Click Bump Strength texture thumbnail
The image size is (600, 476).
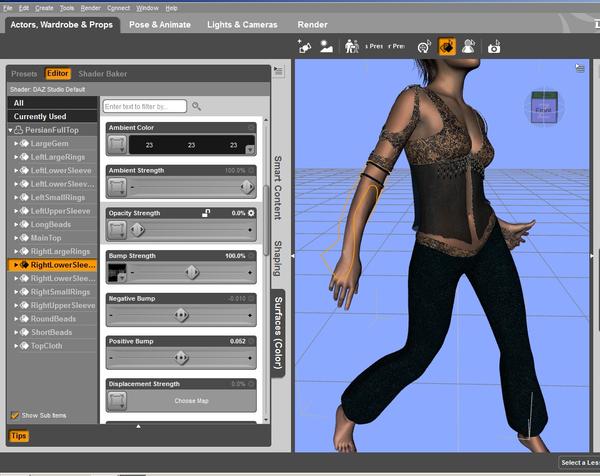pyautogui.click(x=117, y=272)
